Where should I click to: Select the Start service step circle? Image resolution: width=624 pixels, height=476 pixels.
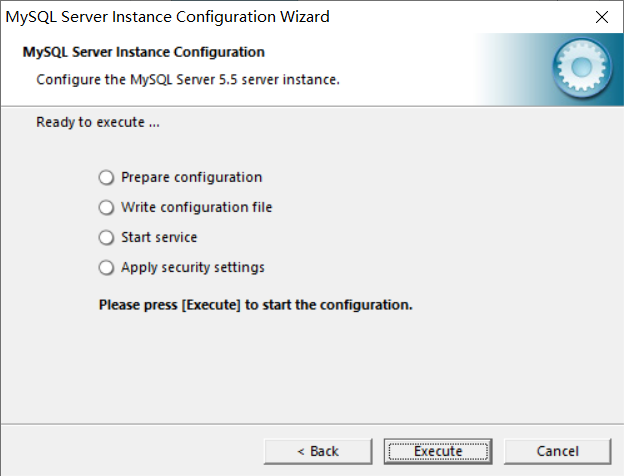107,238
